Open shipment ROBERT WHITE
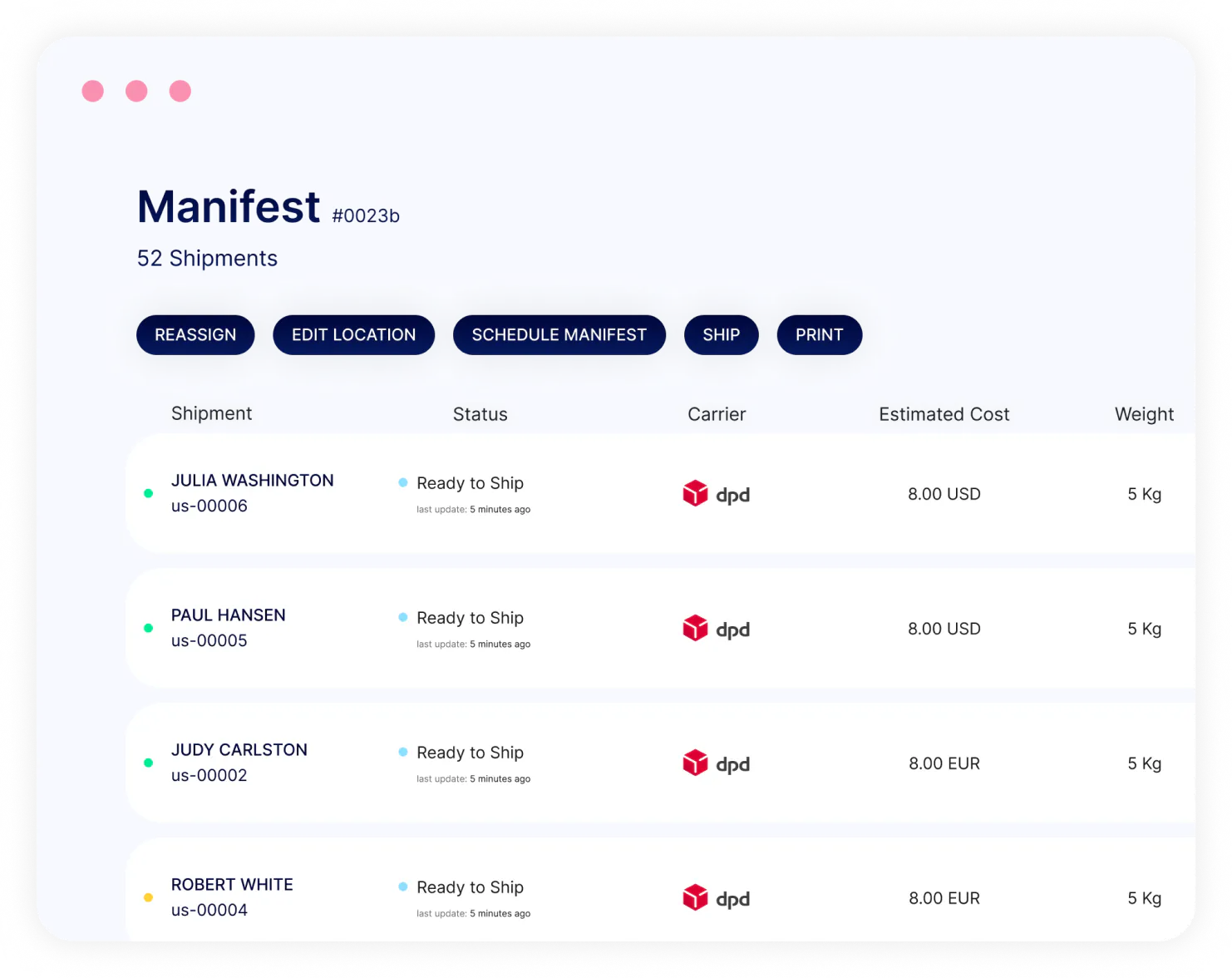This screenshot has width=1232, height=978. (x=232, y=885)
